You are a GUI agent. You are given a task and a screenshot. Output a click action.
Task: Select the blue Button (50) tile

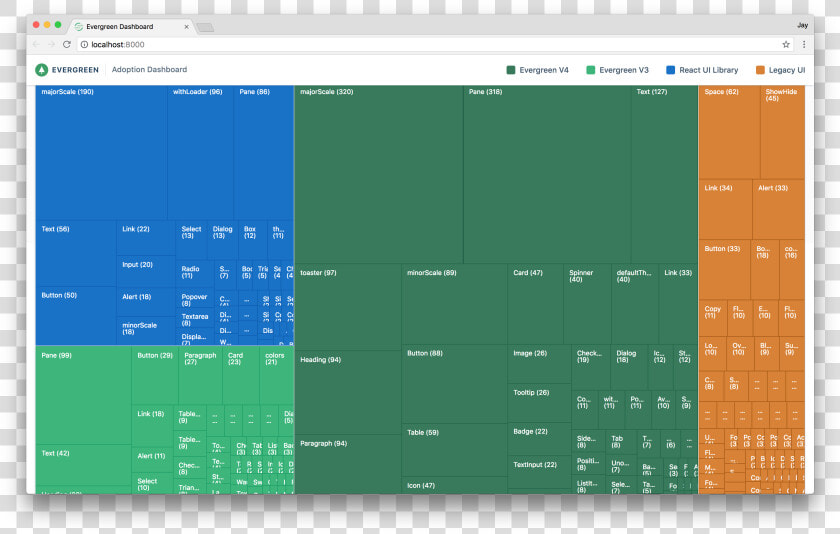click(x=76, y=315)
